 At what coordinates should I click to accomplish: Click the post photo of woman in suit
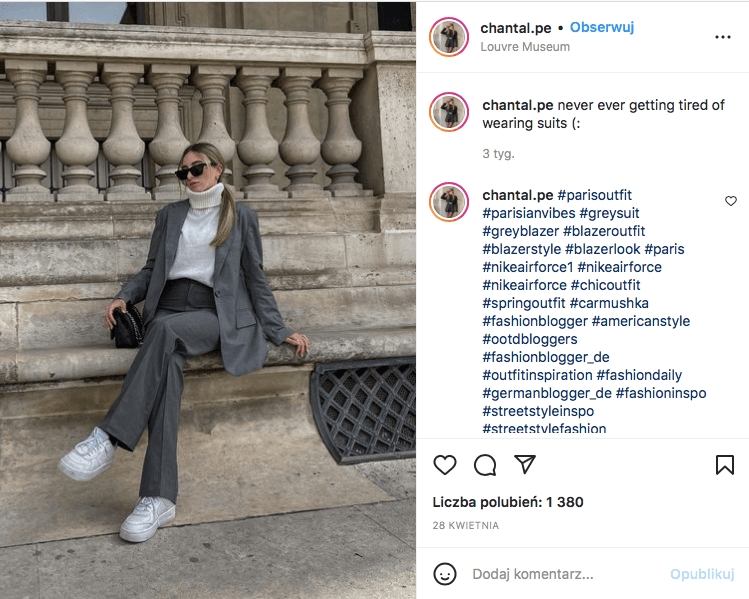(x=208, y=300)
